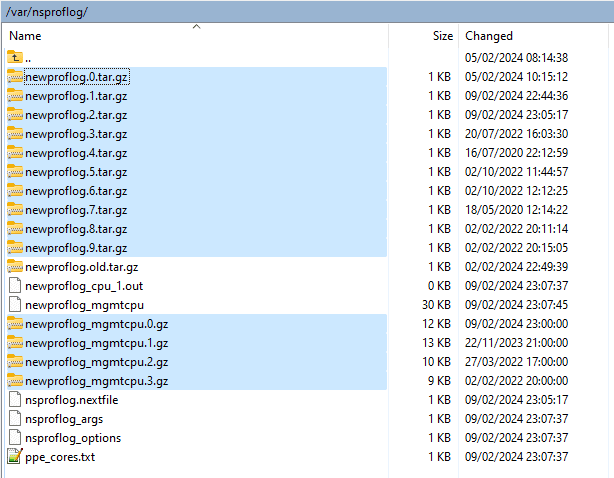Sort files by the Size column header

tap(442, 36)
